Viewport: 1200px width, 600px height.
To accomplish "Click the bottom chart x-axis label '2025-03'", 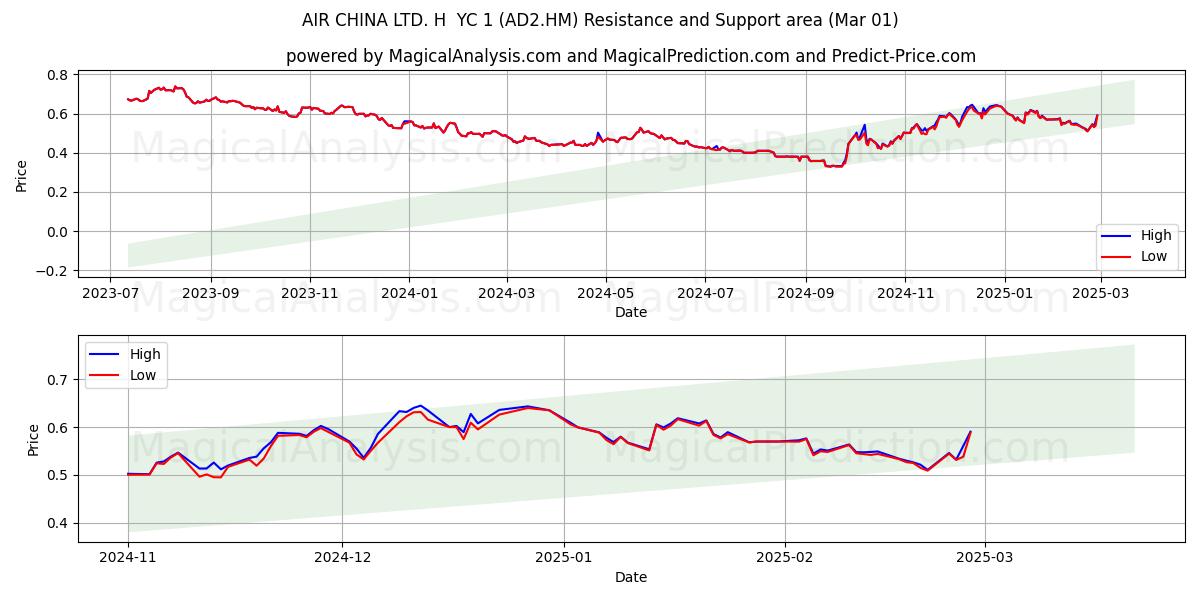I will (x=985, y=559).
